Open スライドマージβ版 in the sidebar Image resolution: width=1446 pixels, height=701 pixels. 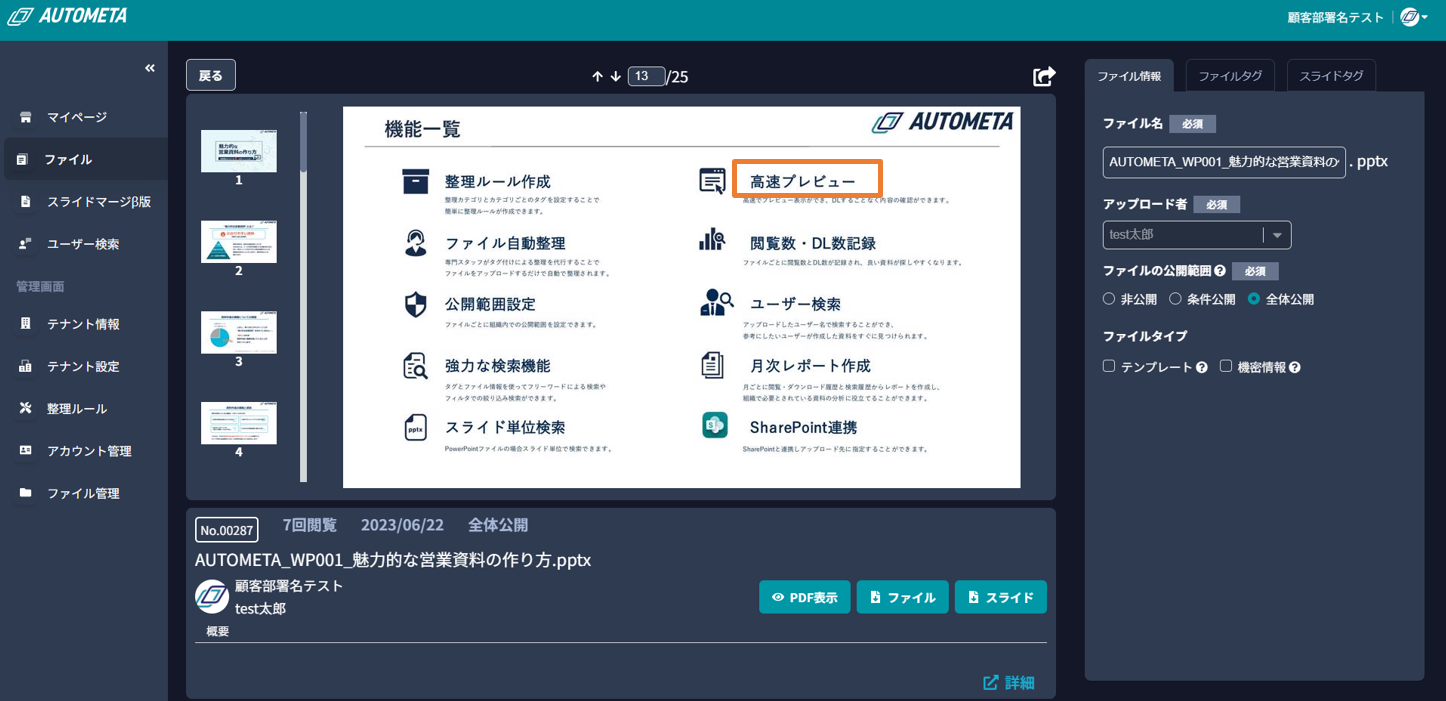84,202
